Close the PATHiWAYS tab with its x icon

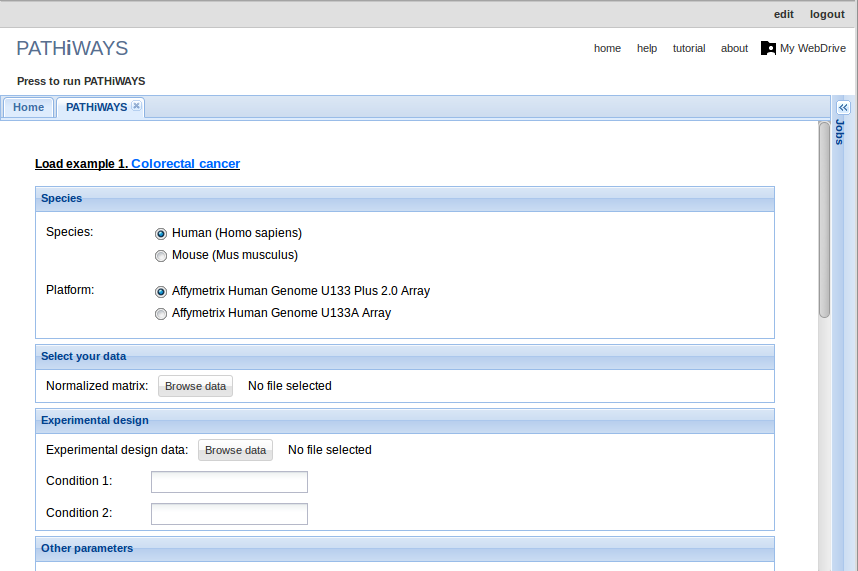click(136, 106)
